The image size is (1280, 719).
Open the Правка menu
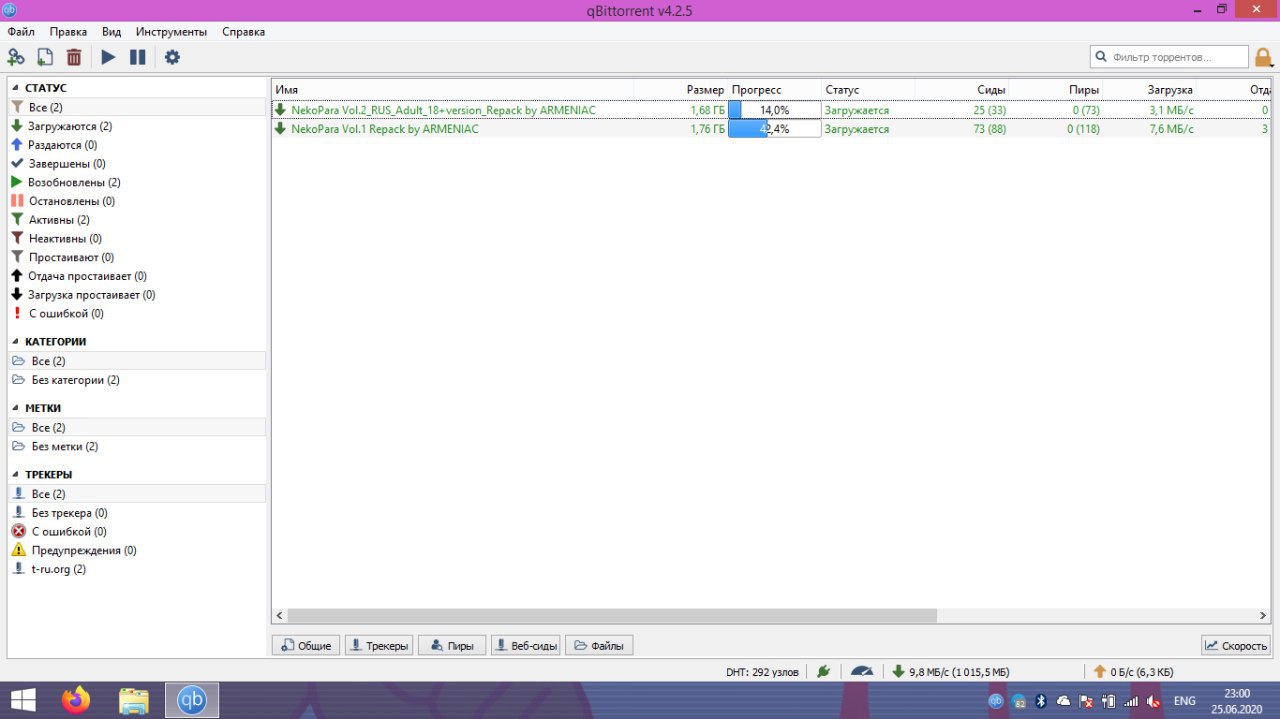pyautogui.click(x=68, y=32)
